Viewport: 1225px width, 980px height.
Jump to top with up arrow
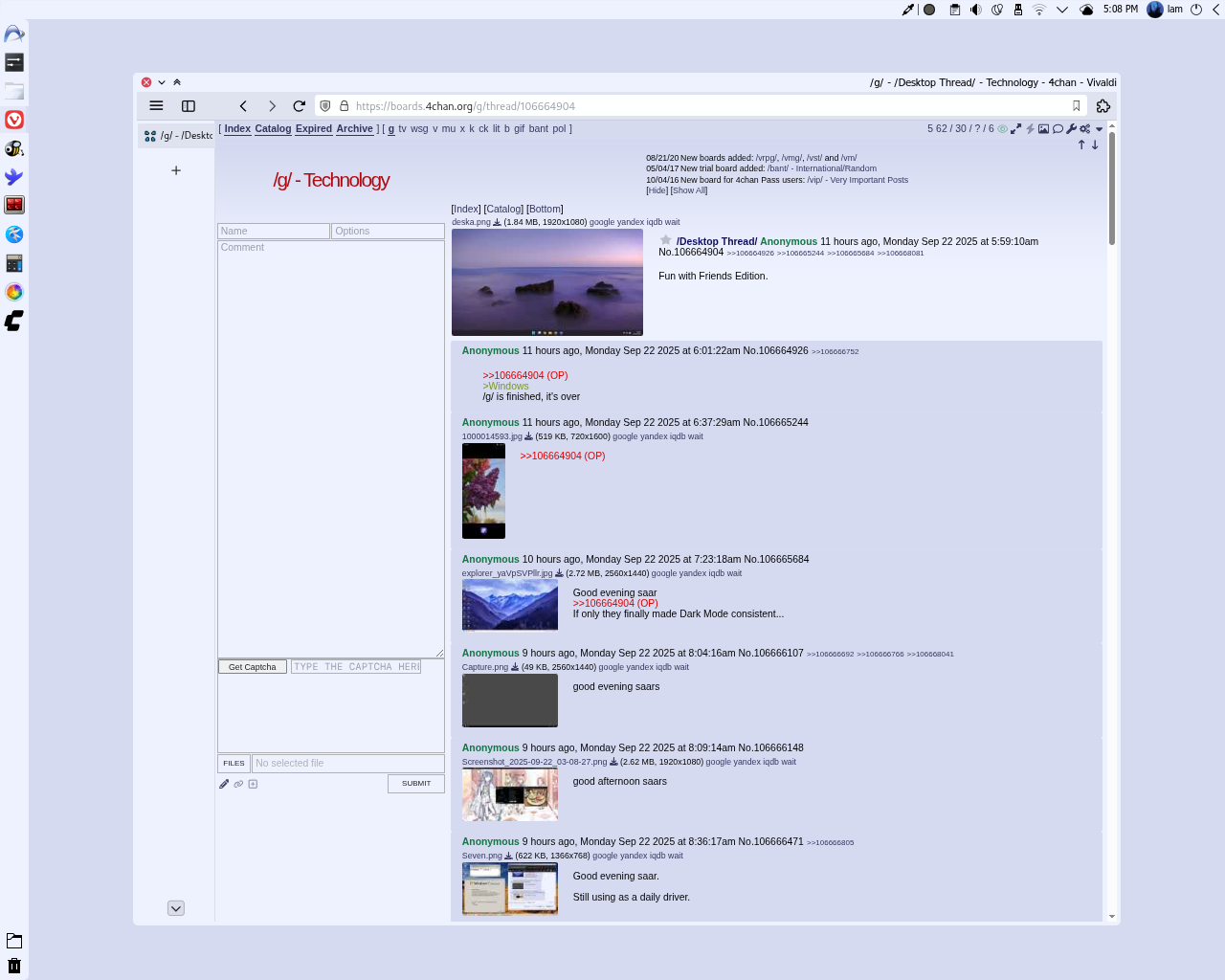coord(1081,145)
